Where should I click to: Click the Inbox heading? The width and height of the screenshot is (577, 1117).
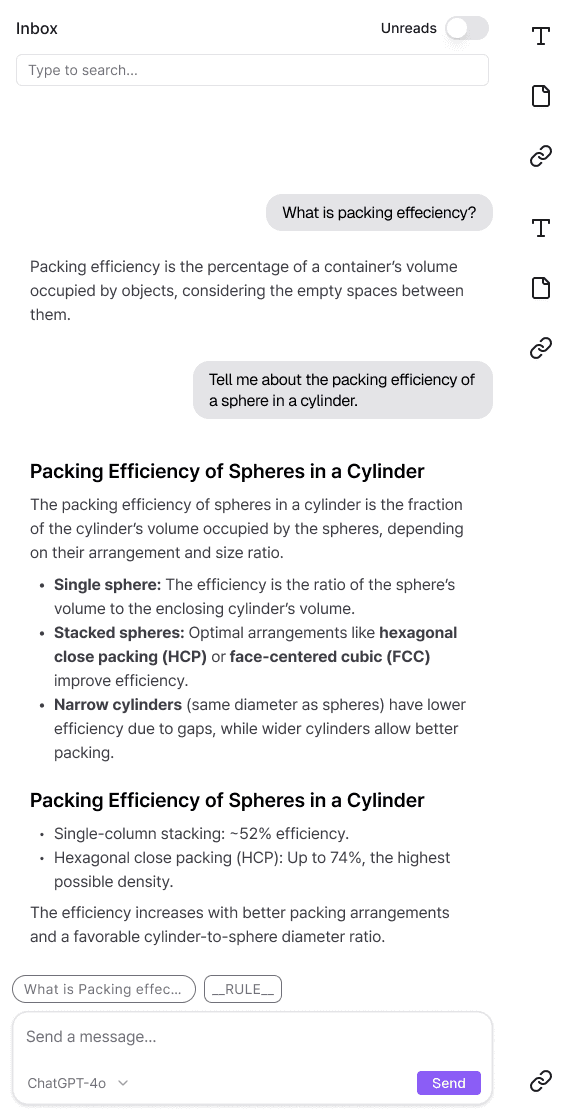click(37, 28)
